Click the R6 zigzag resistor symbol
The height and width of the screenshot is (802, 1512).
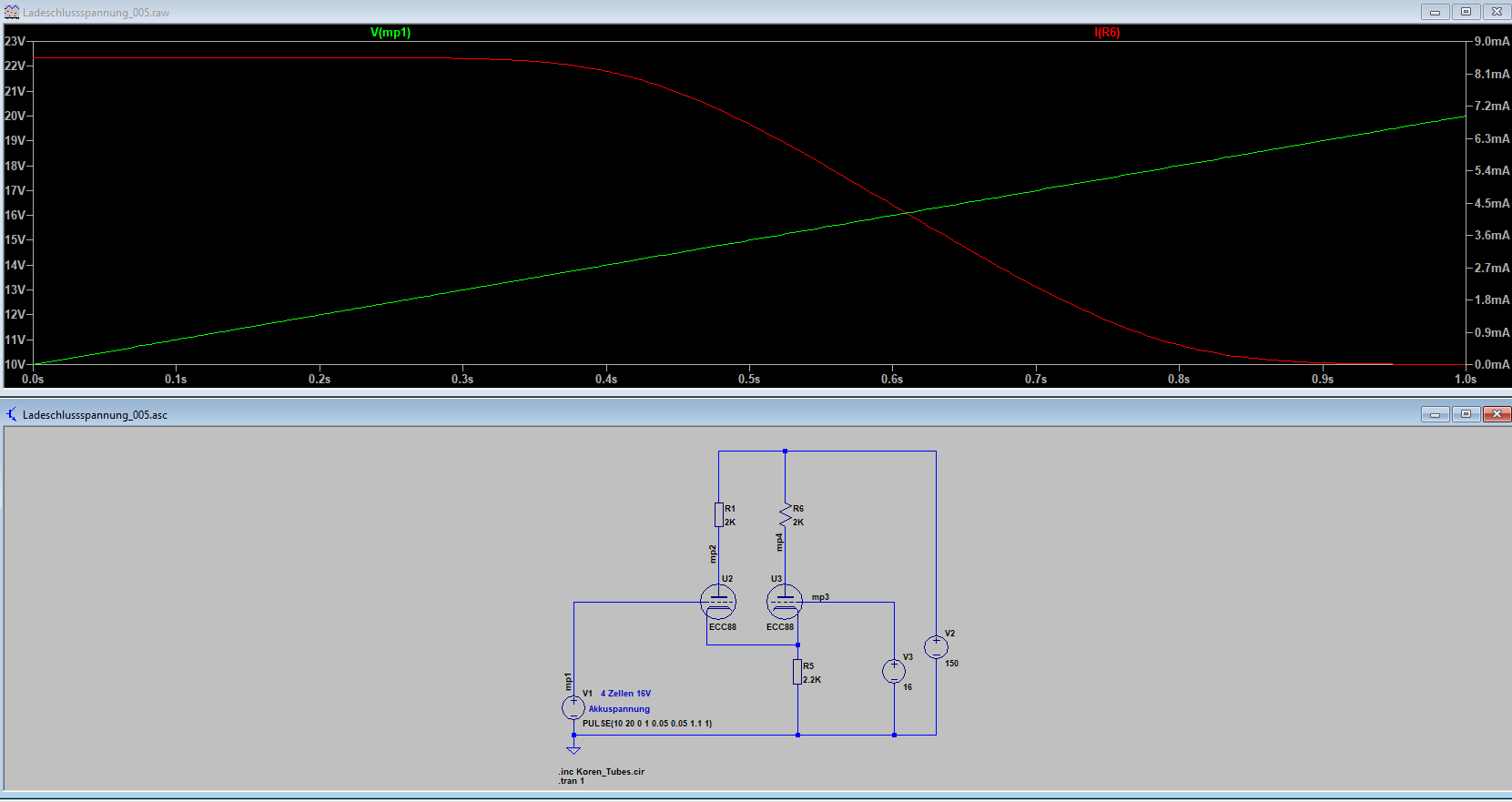pos(786,514)
